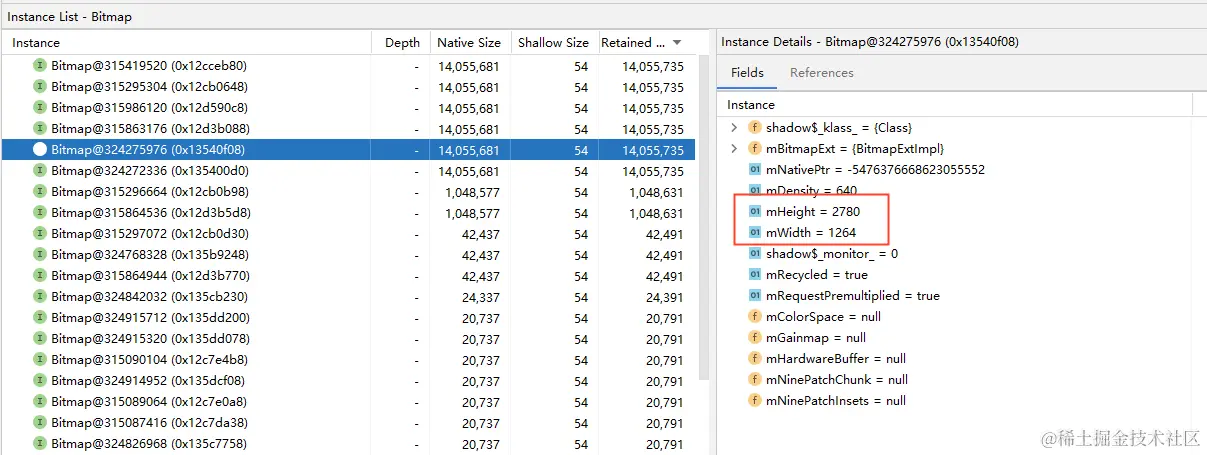Select row Bitmap@315090104 (0x12c7e4b8)
This screenshot has width=1207, height=455.
347,360
